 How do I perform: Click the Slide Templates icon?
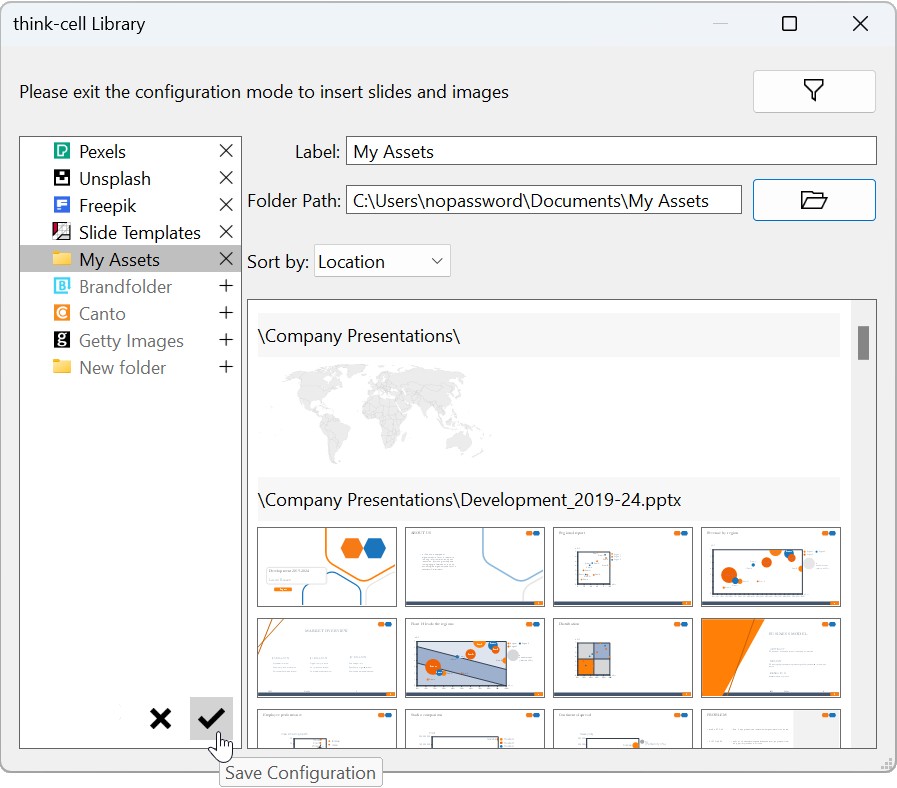click(62, 231)
